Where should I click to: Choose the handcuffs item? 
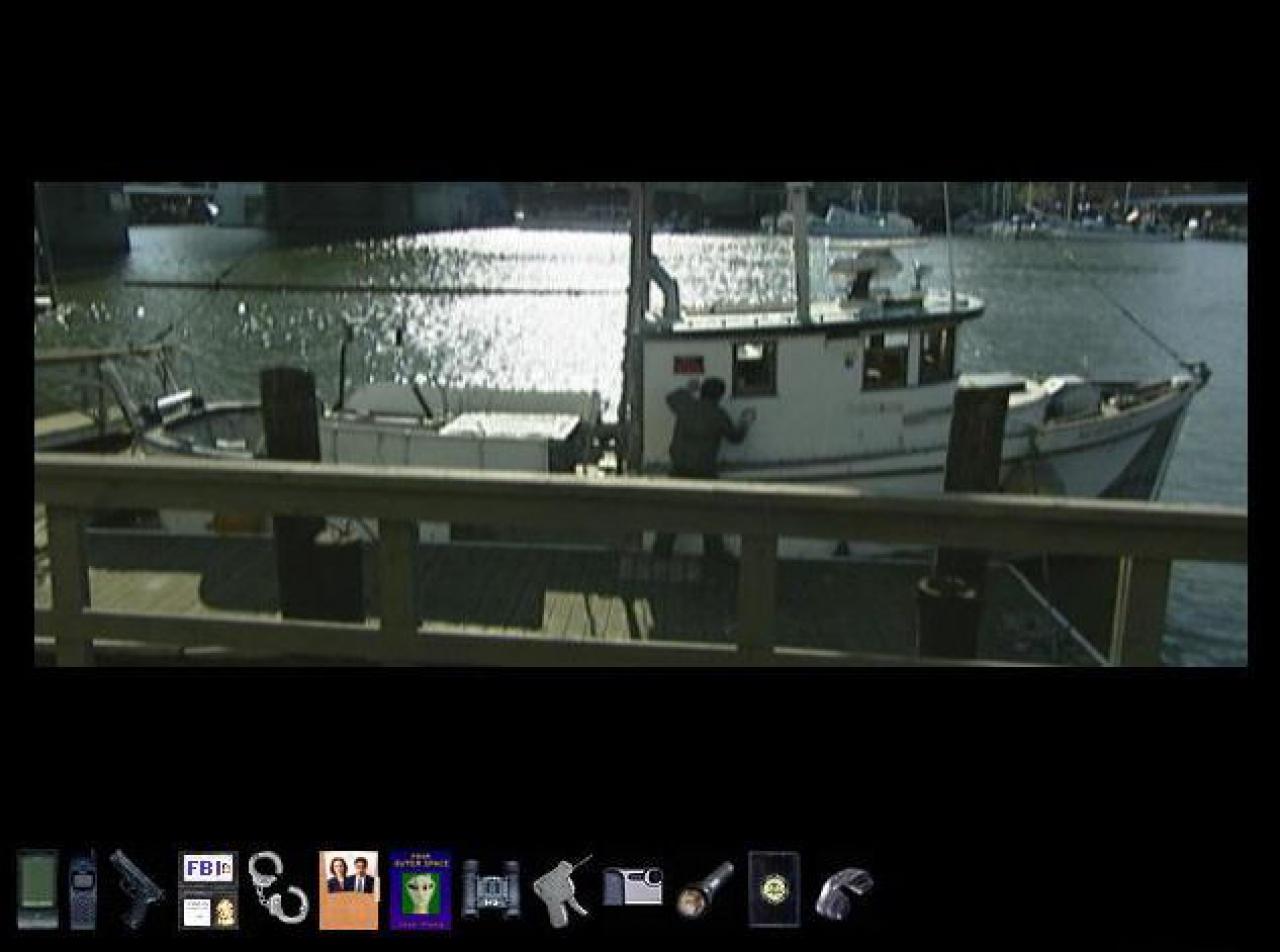click(278, 888)
